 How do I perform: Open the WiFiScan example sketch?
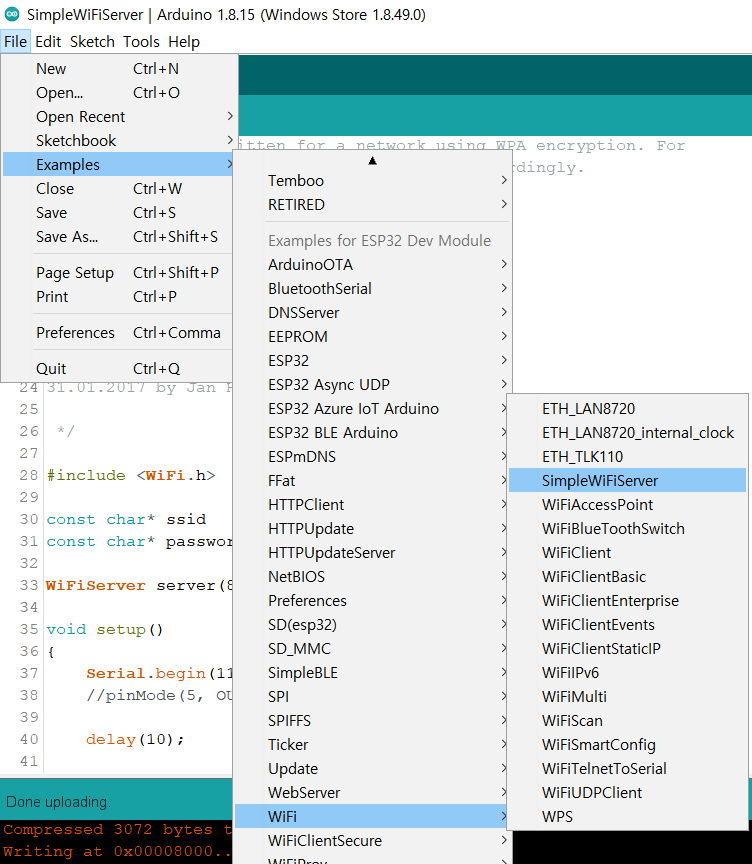(x=572, y=721)
